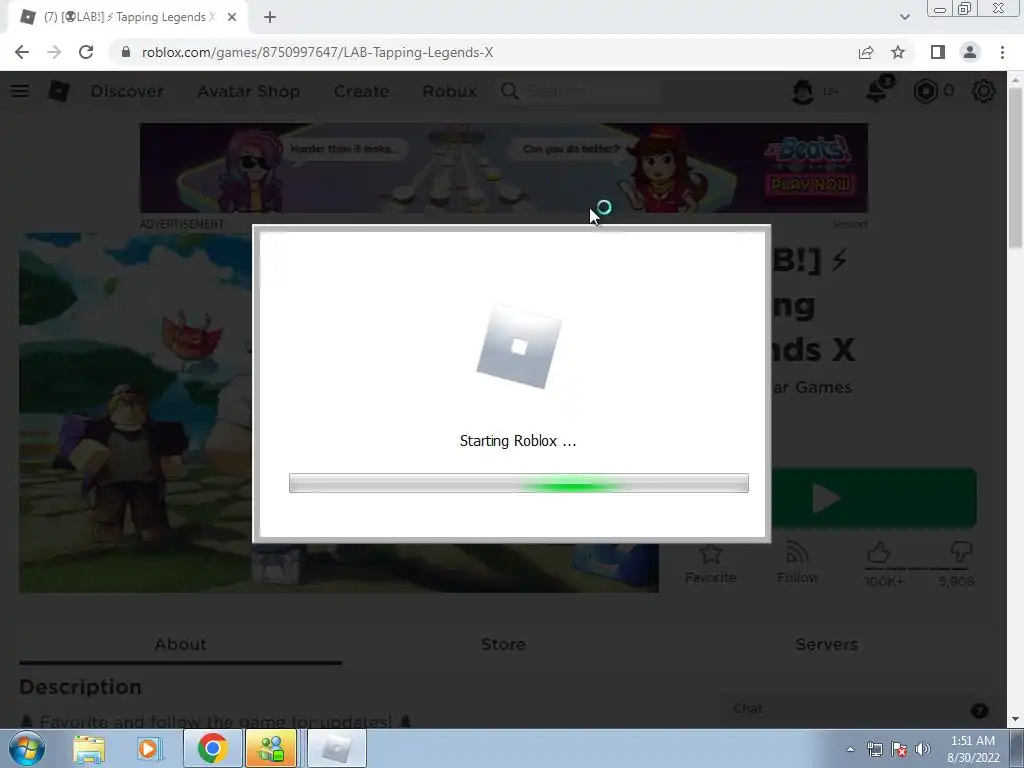Switch to the Servers tab

click(x=827, y=645)
